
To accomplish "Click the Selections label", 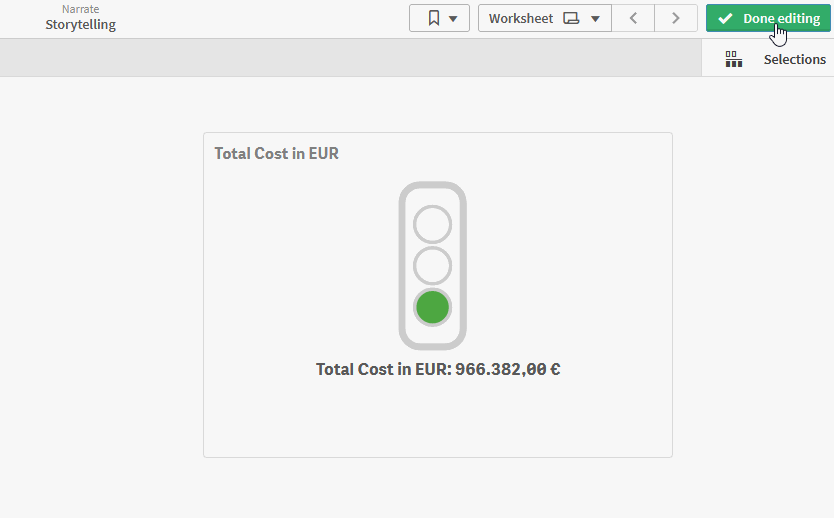I will [x=795, y=59].
